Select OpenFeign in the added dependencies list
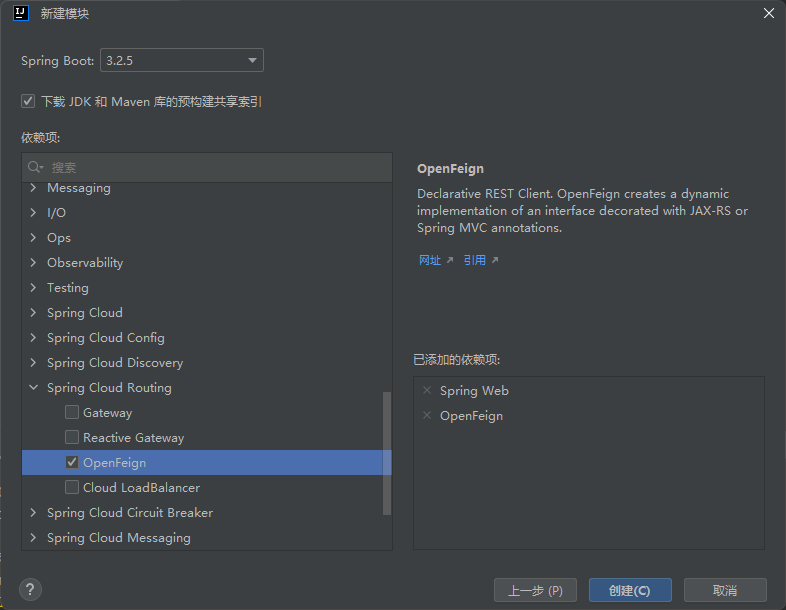The height and width of the screenshot is (610, 786). click(x=471, y=416)
